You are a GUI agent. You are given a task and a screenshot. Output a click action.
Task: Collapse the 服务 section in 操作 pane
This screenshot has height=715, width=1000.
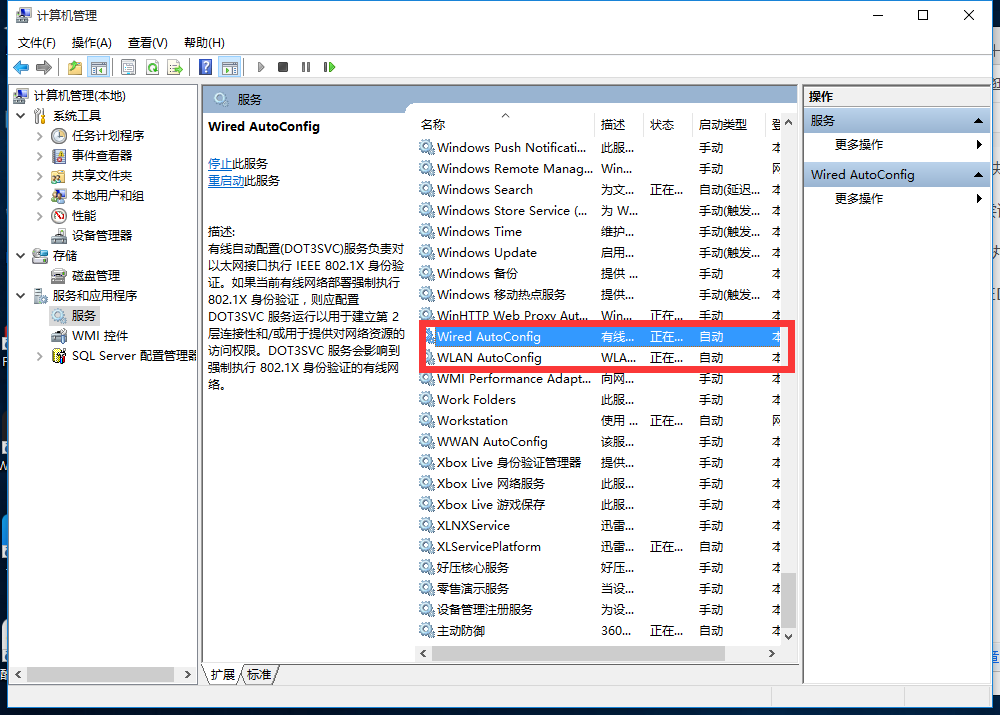[978, 121]
